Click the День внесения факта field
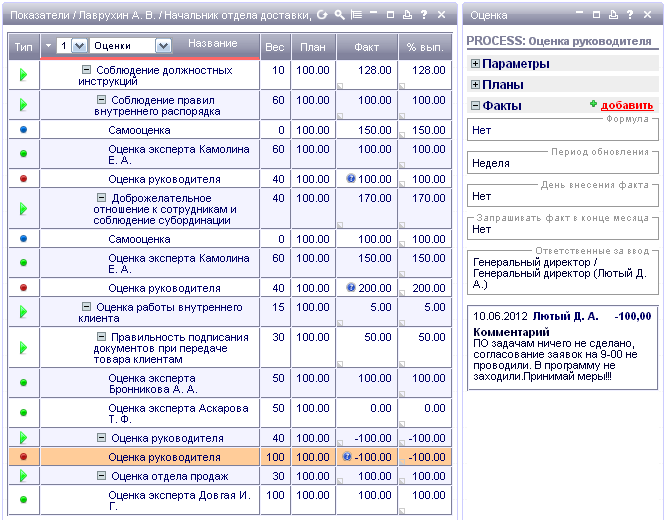This screenshot has height=520, width=666. coord(563,196)
